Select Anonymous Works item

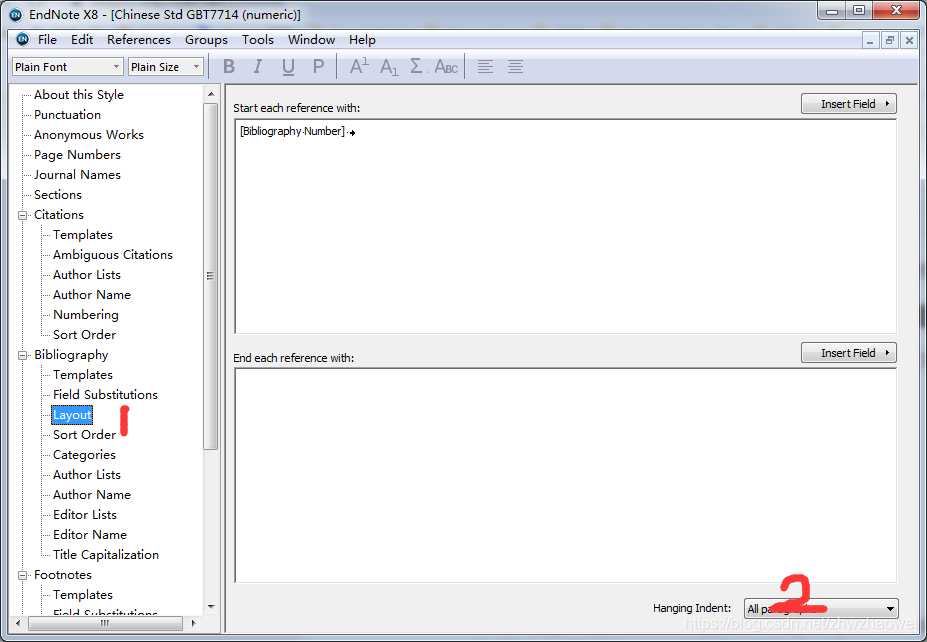[x=89, y=135]
